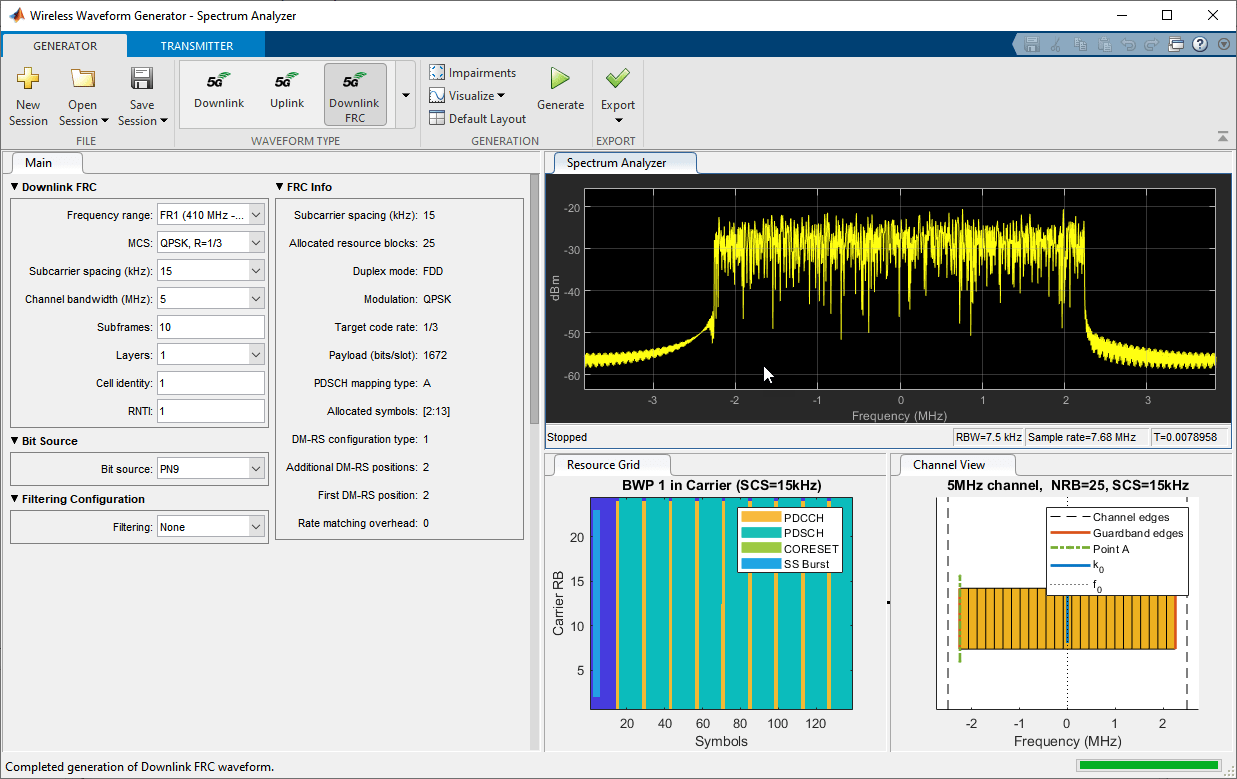Minimize the toolstrip with collapse arrow
Viewport: 1237px width, 779px height.
click(1222, 137)
